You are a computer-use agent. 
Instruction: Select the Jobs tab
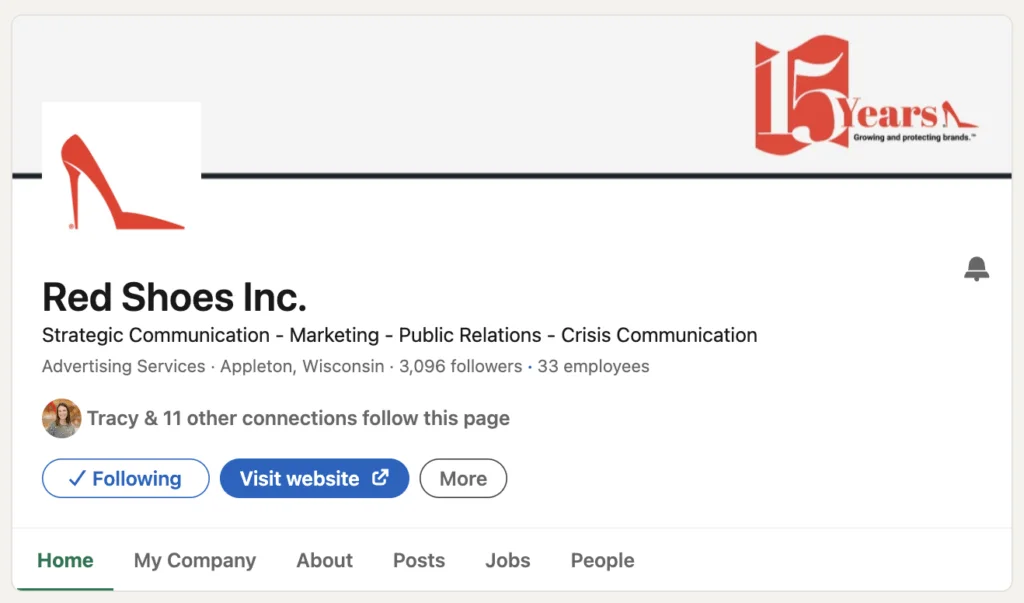click(x=507, y=560)
